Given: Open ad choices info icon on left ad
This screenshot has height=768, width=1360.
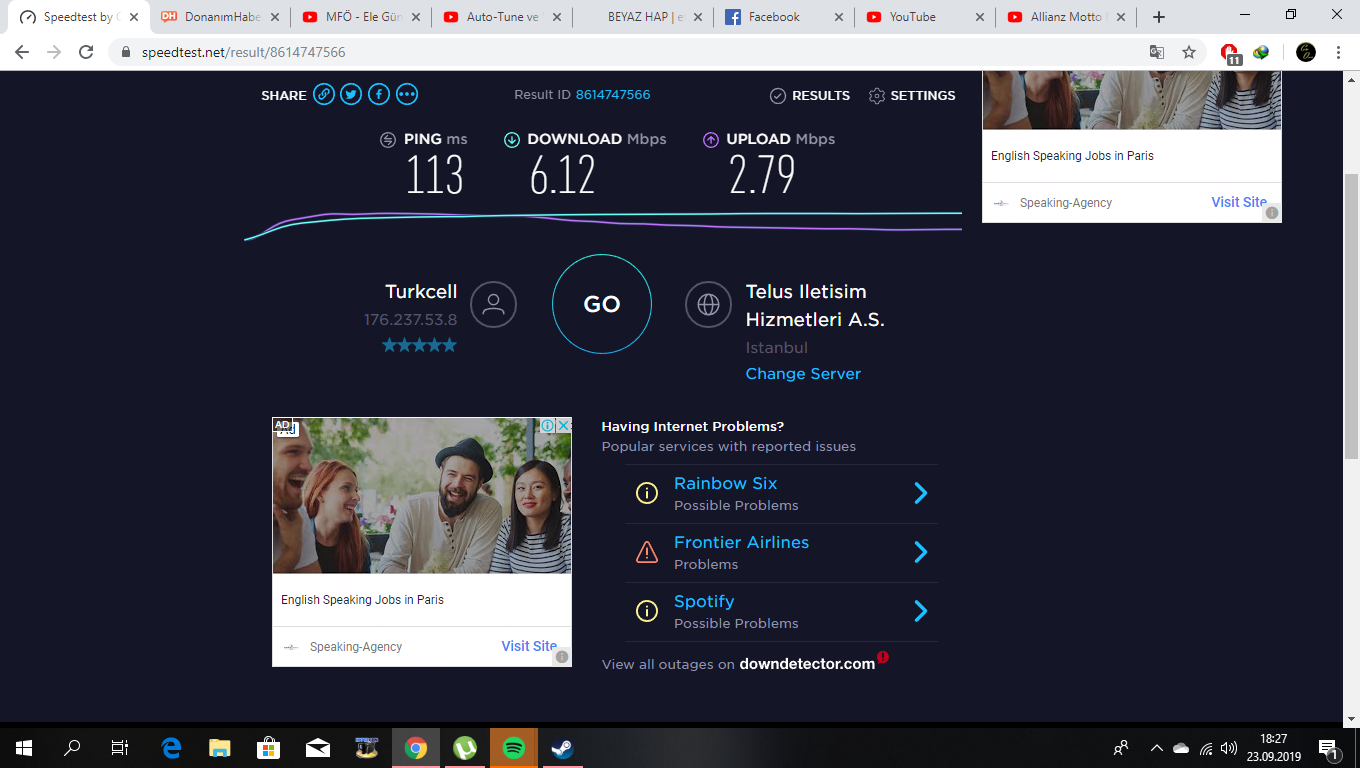Looking at the screenshot, I should tap(548, 425).
